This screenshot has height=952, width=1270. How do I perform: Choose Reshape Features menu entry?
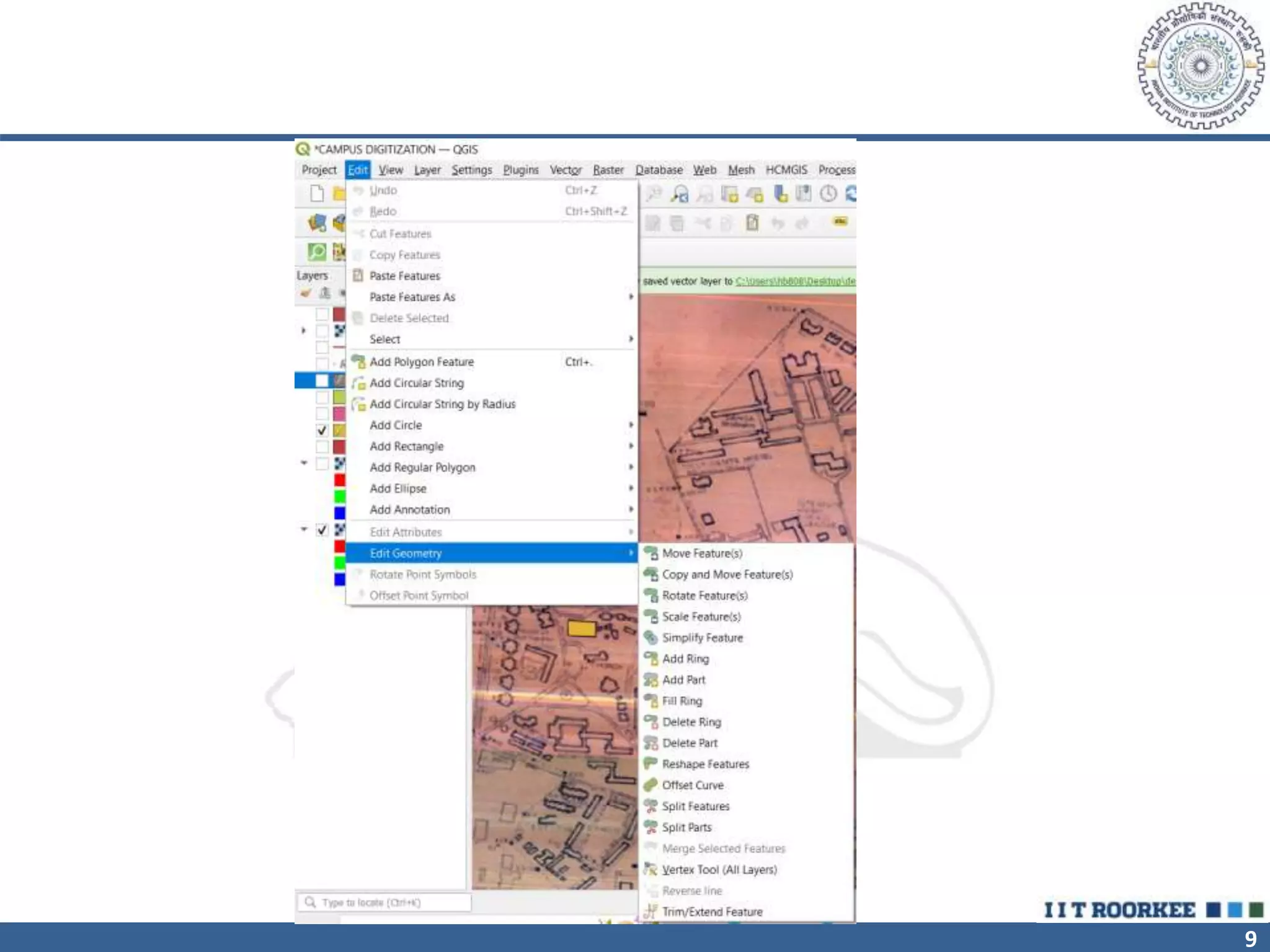[705, 764]
